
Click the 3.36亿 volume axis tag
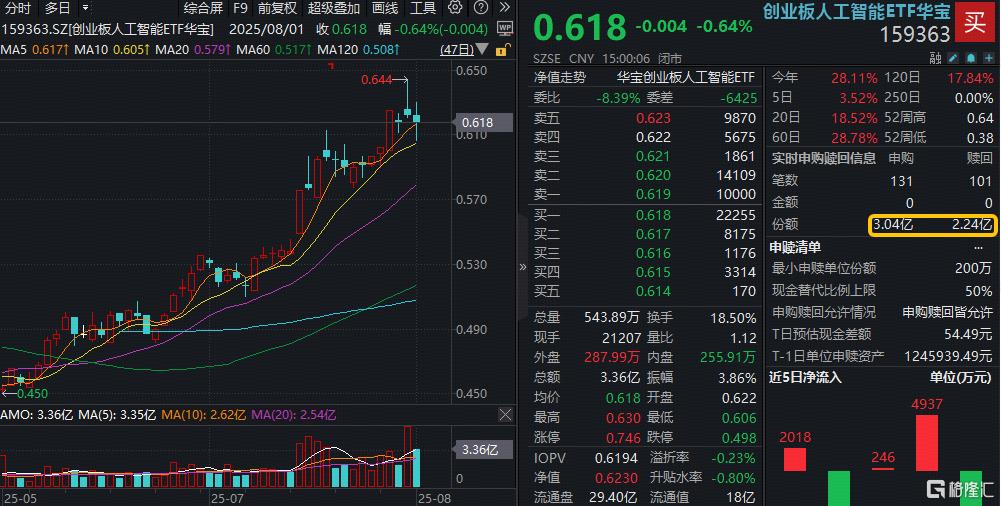[x=482, y=450]
